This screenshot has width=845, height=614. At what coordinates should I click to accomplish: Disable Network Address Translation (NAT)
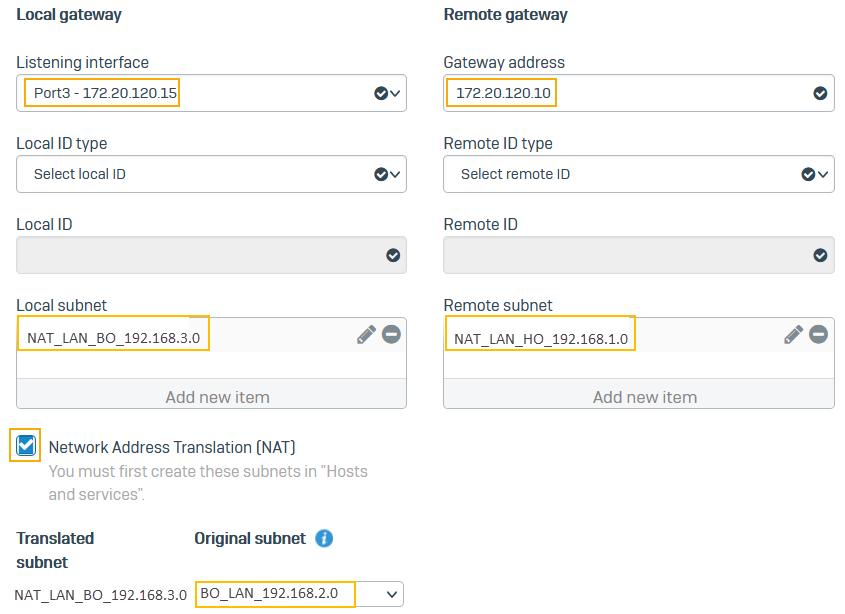[25, 447]
